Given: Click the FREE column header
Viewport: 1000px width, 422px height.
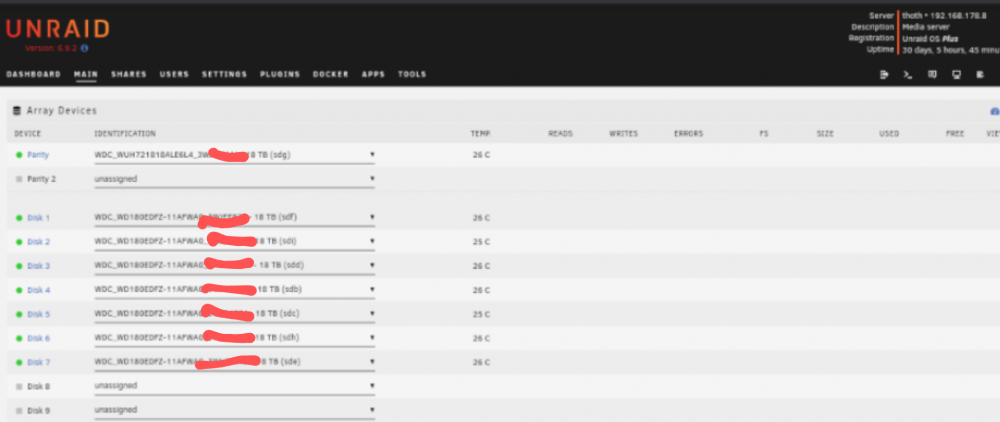Looking at the screenshot, I should pyautogui.click(x=955, y=134).
